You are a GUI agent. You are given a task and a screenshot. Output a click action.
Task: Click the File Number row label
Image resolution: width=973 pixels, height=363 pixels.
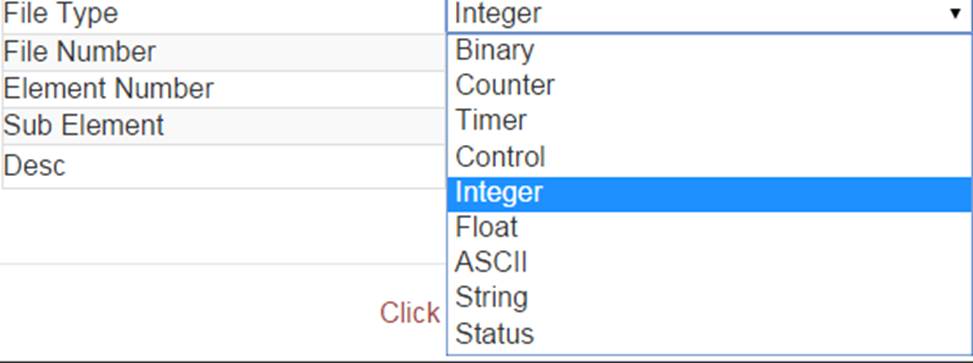click(x=79, y=52)
